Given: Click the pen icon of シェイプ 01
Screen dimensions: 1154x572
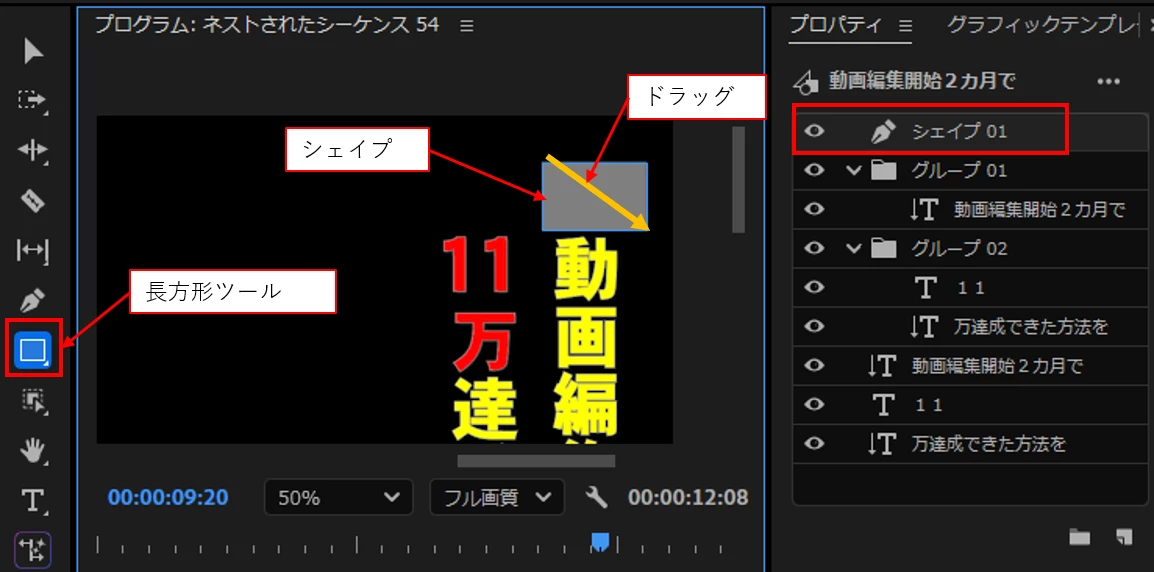Looking at the screenshot, I should tap(882, 132).
